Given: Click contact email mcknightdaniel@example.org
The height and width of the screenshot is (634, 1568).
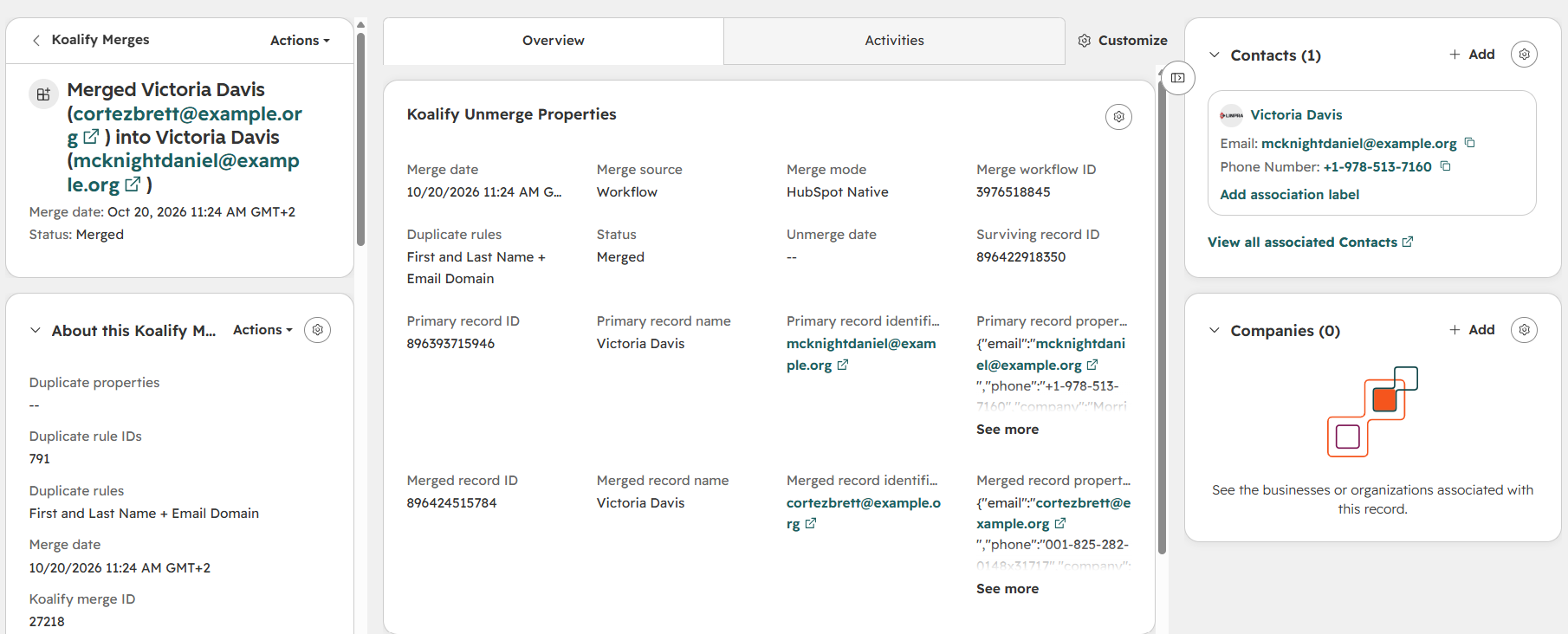Looking at the screenshot, I should click(x=1358, y=144).
